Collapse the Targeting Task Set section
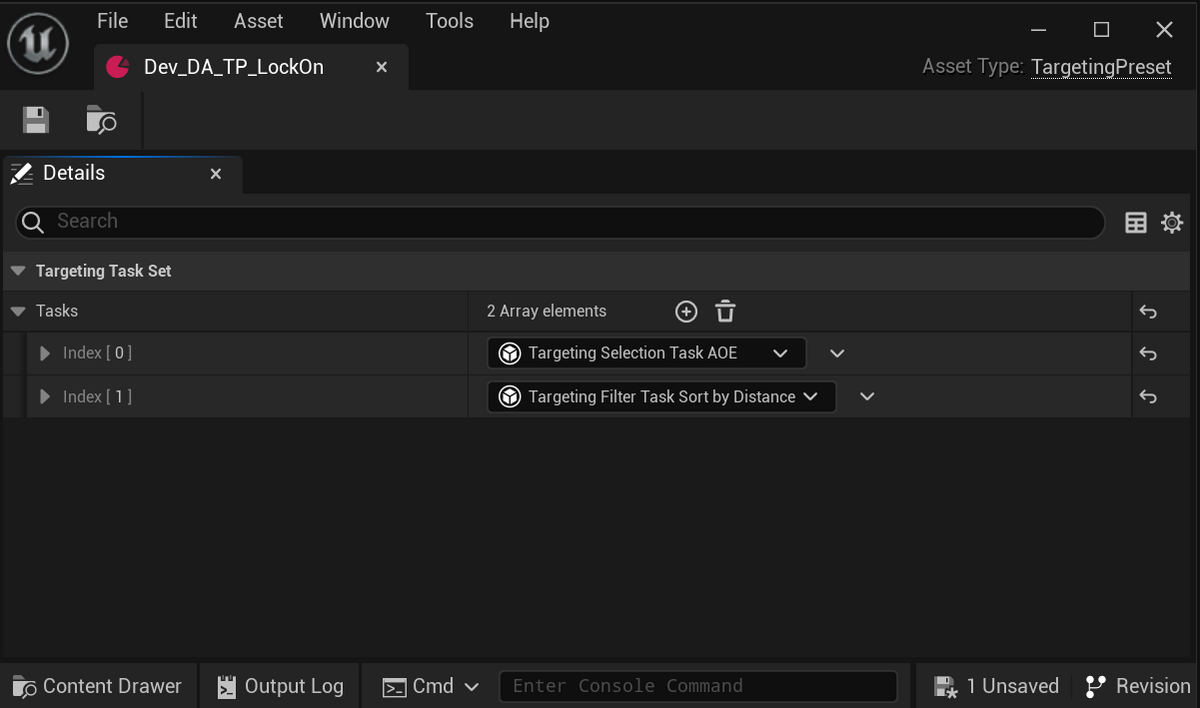The image size is (1200, 708). 18,271
